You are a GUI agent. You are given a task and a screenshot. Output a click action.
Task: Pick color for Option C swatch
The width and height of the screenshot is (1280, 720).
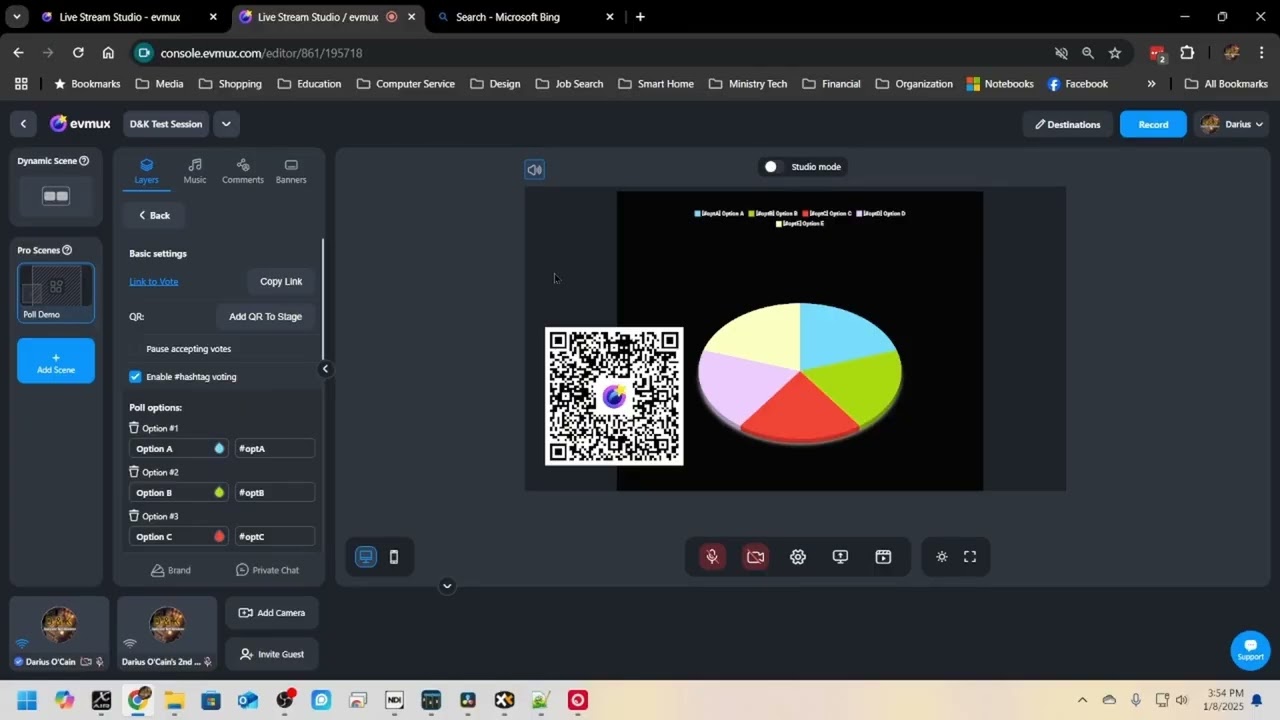(219, 537)
